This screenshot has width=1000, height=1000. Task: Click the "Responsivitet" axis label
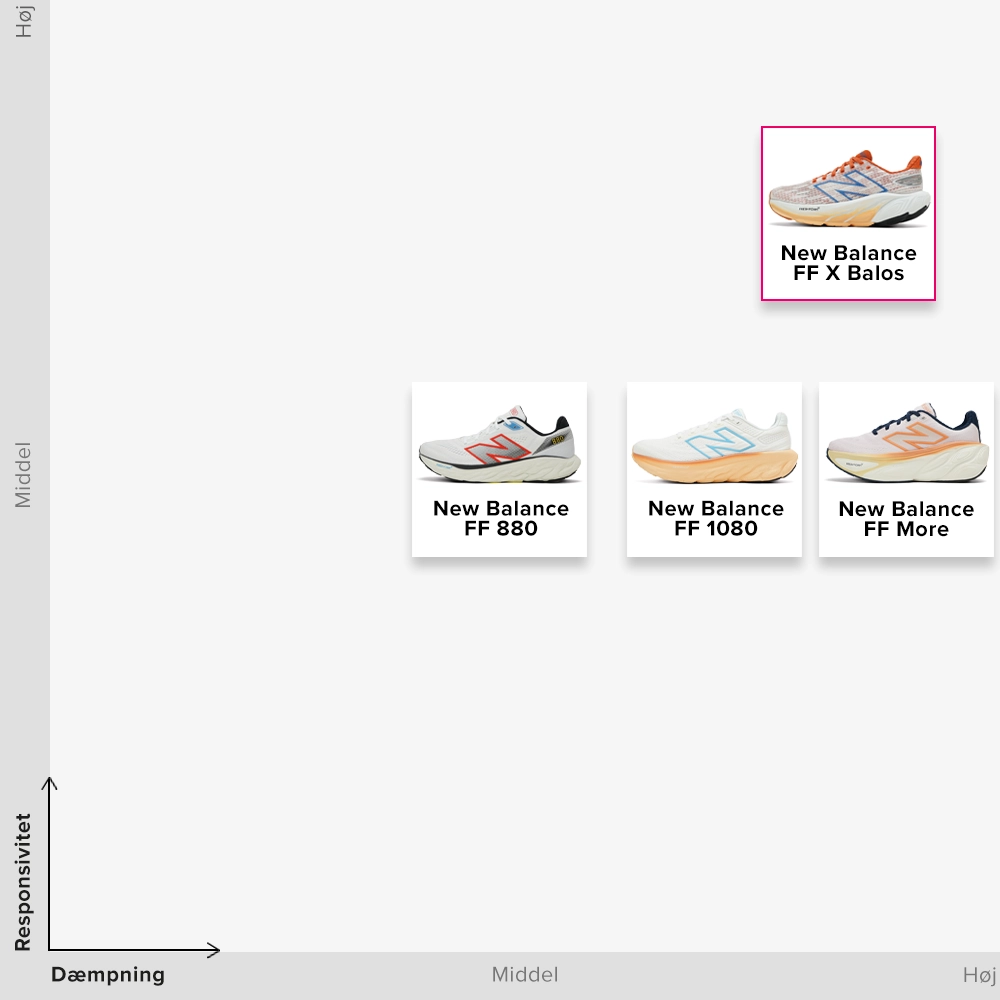tap(23, 881)
